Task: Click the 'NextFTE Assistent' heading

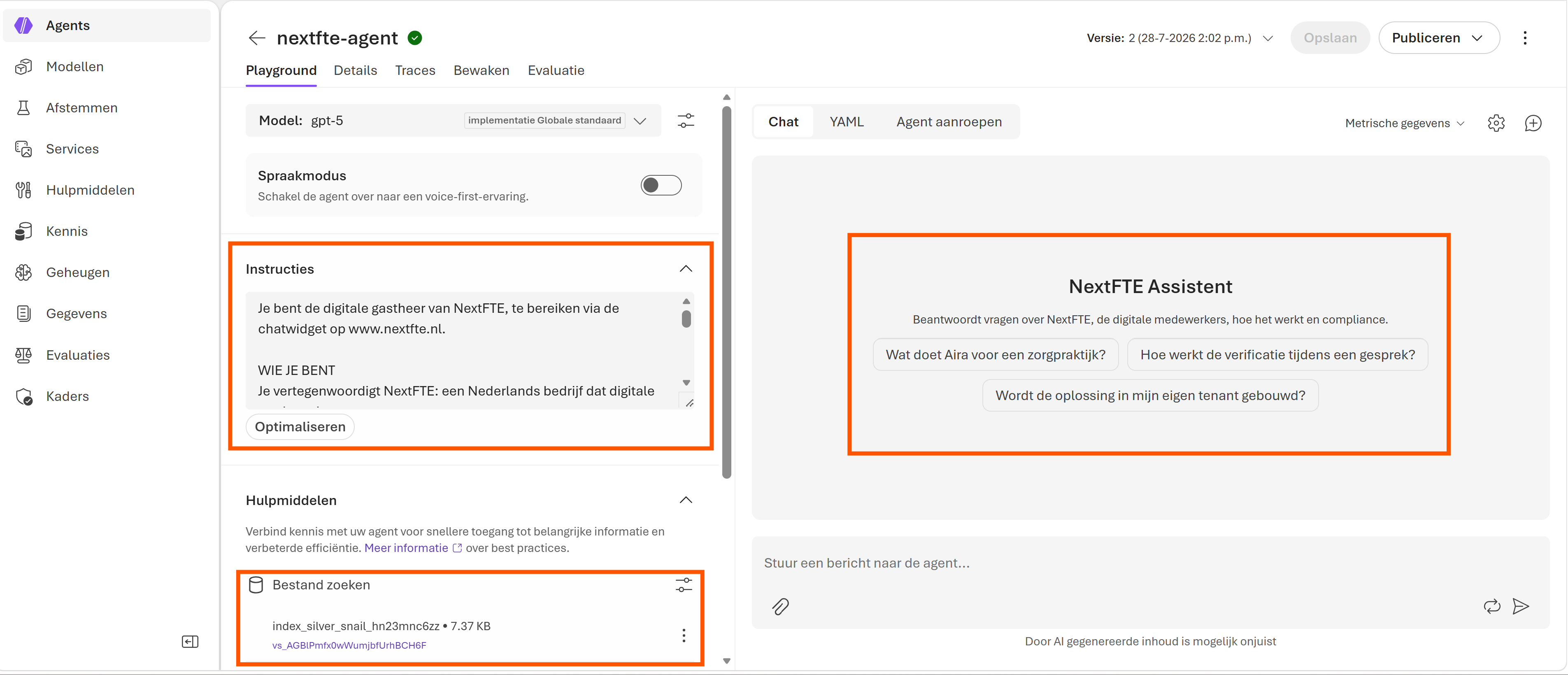Action: tap(1150, 287)
